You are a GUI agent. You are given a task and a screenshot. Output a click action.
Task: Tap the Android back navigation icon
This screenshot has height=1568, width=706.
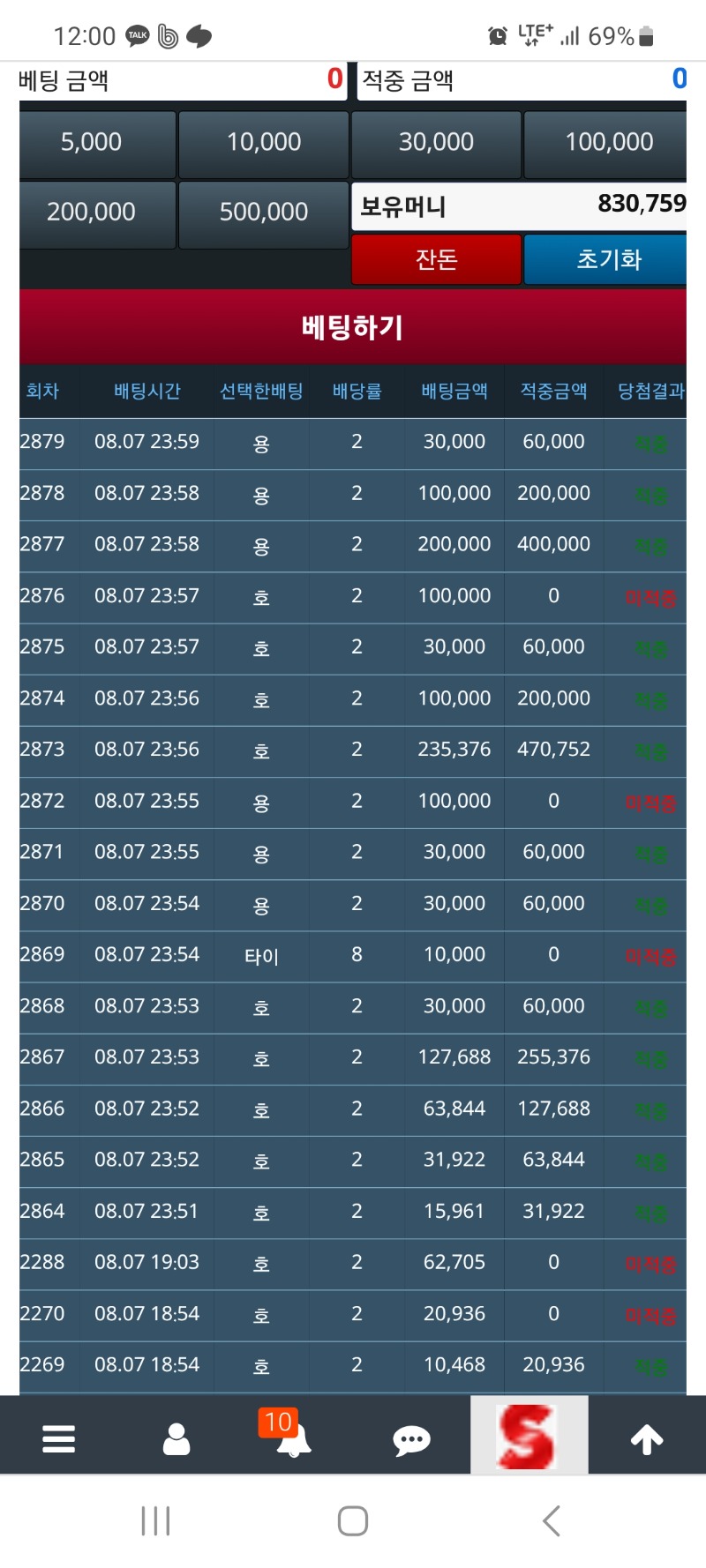(x=552, y=1521)
